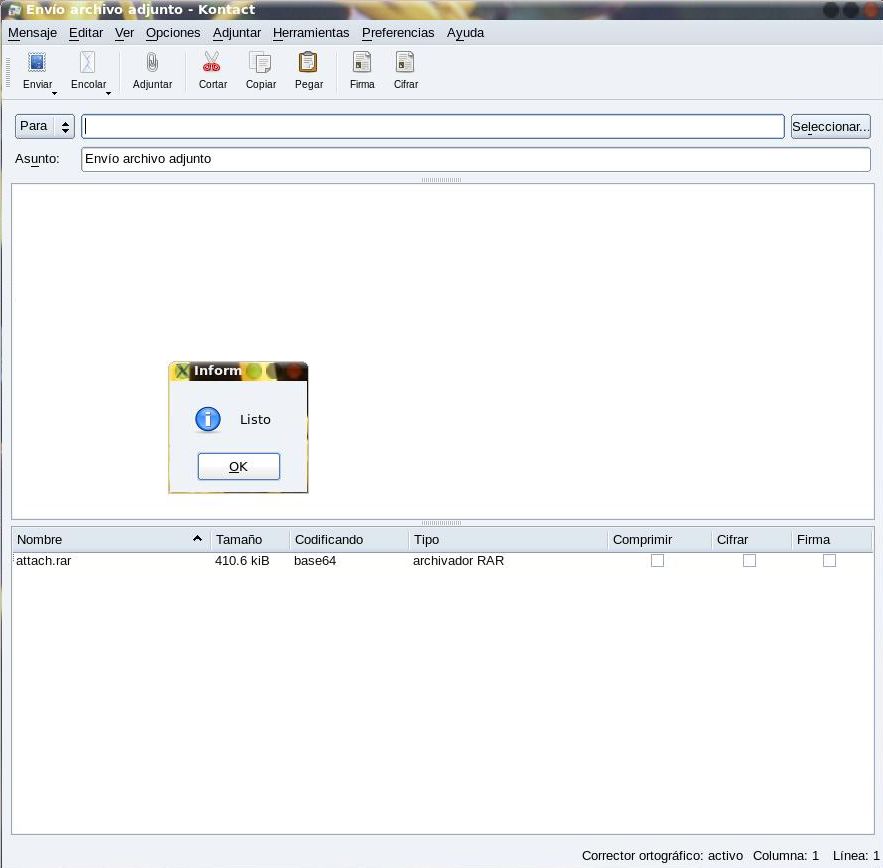
Task: Open the Enviar dropdown arrow
Action: pos(54,93)
